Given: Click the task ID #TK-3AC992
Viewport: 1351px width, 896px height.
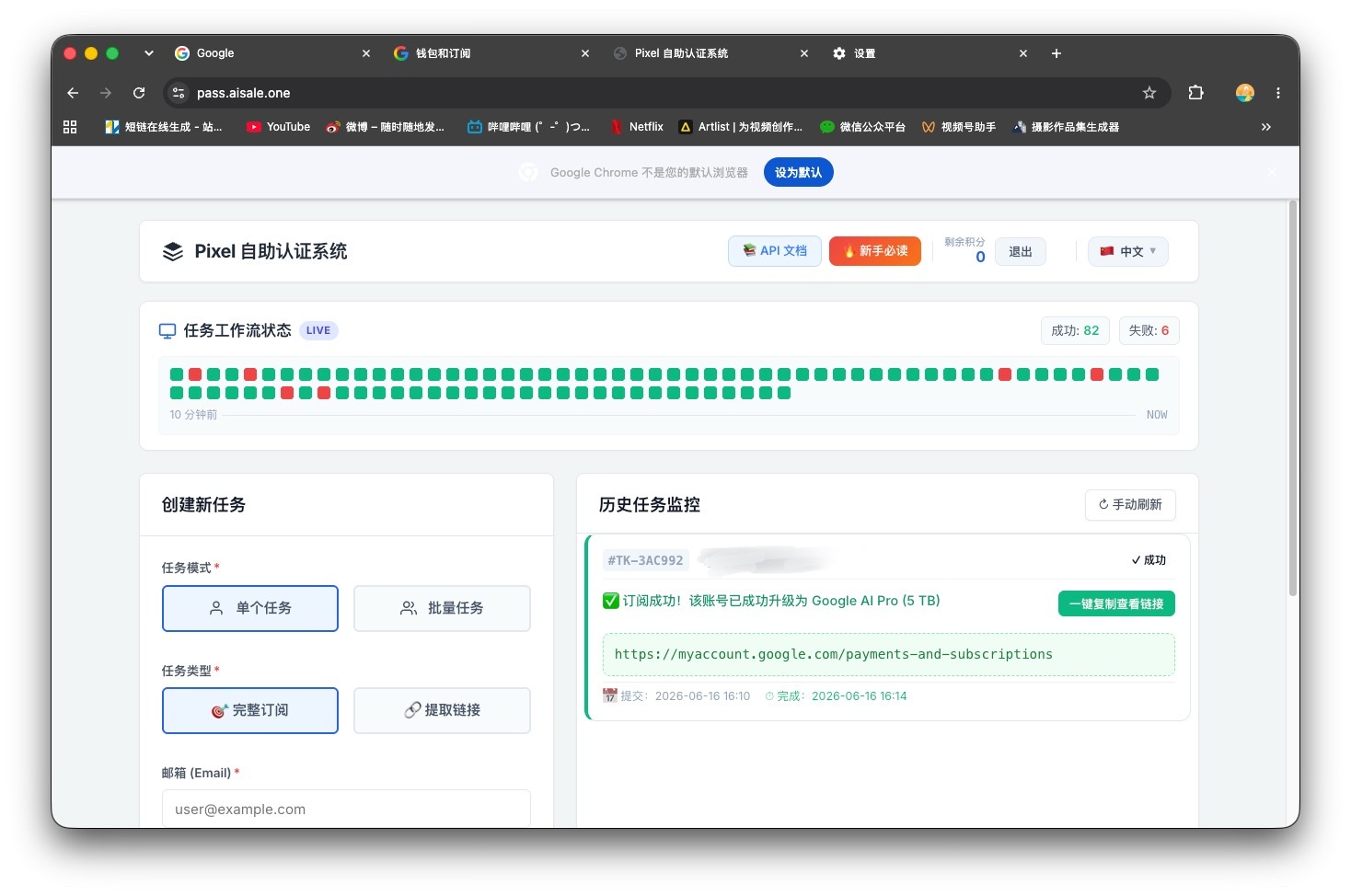Looking at the screenshot, I should click(x=645, y=560).
